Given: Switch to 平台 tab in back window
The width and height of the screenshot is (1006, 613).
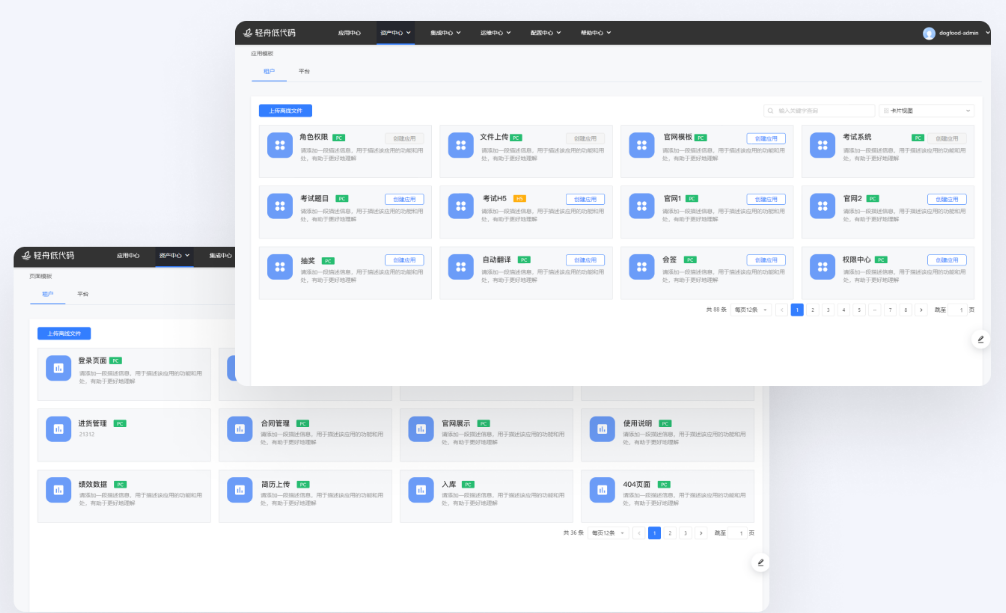Looking at the screenshot, I should [x=83, y=294].
